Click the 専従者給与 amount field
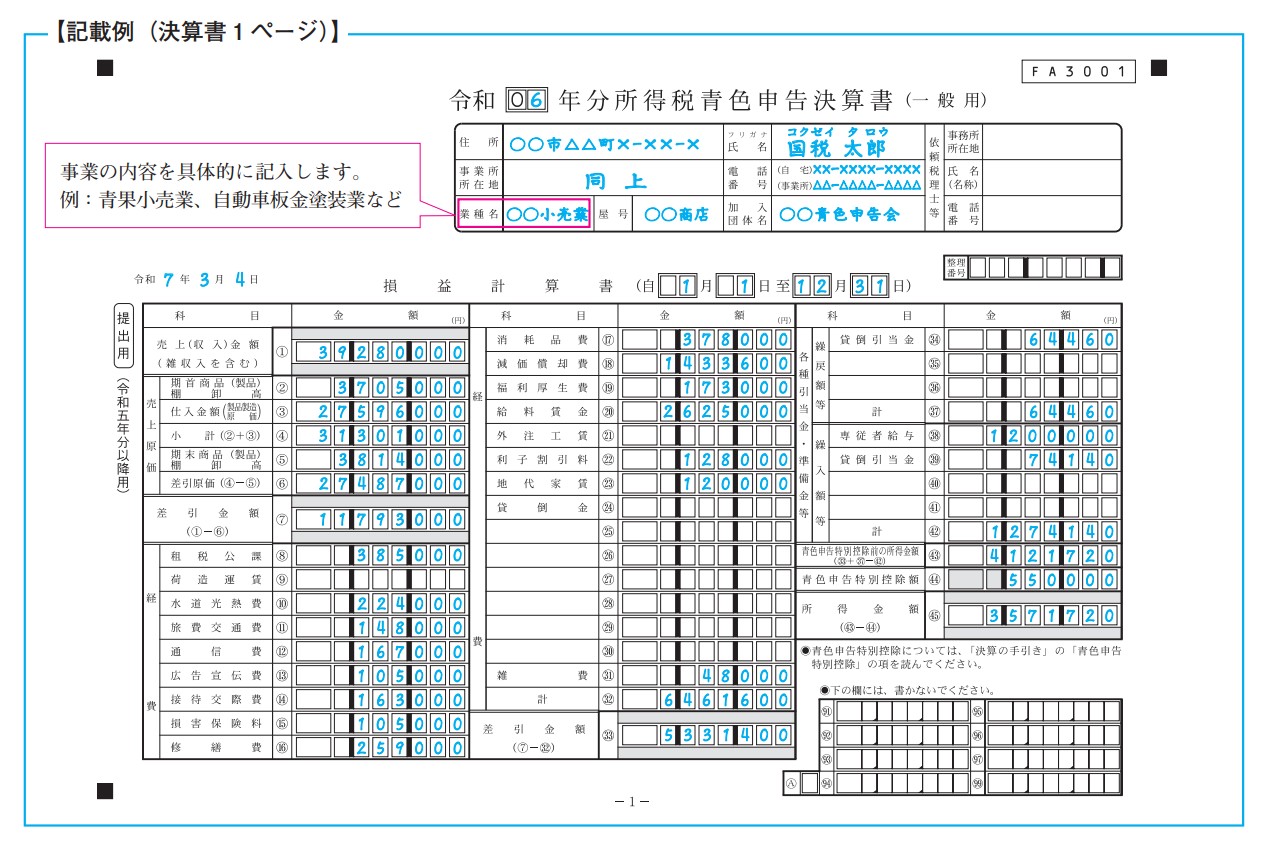The width and height of the screenshot is (1265, 842). coord(1032,436)
